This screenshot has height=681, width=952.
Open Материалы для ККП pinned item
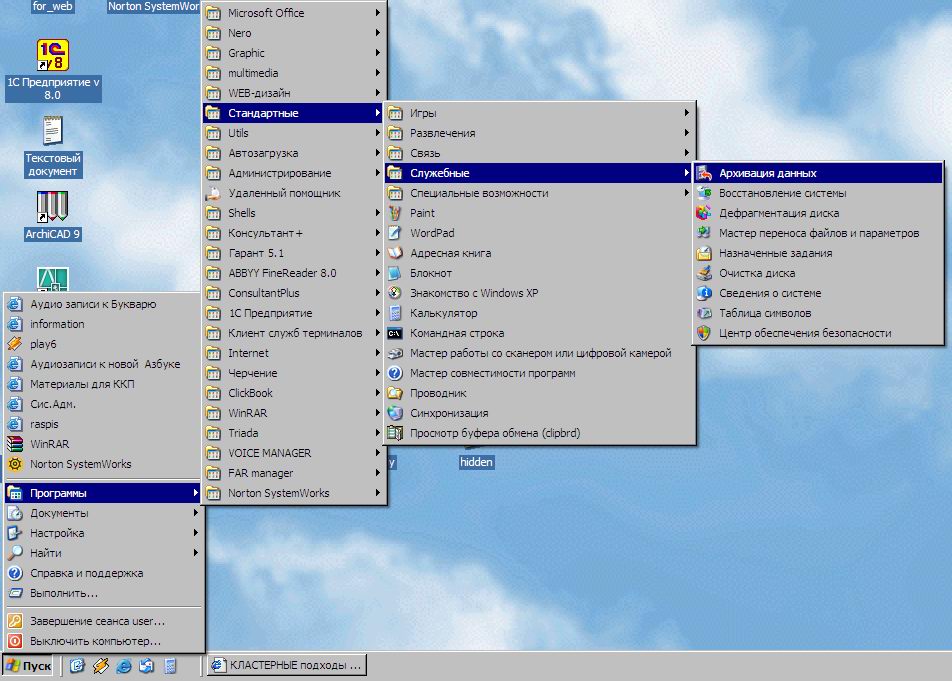(x=103, y=384)
